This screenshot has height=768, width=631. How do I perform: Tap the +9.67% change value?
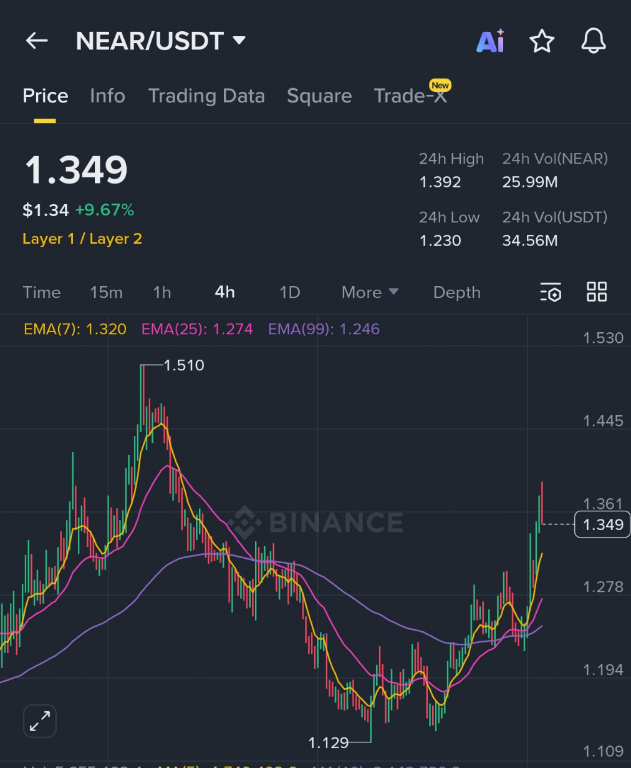pyautogui.click(x=104, y=210)
